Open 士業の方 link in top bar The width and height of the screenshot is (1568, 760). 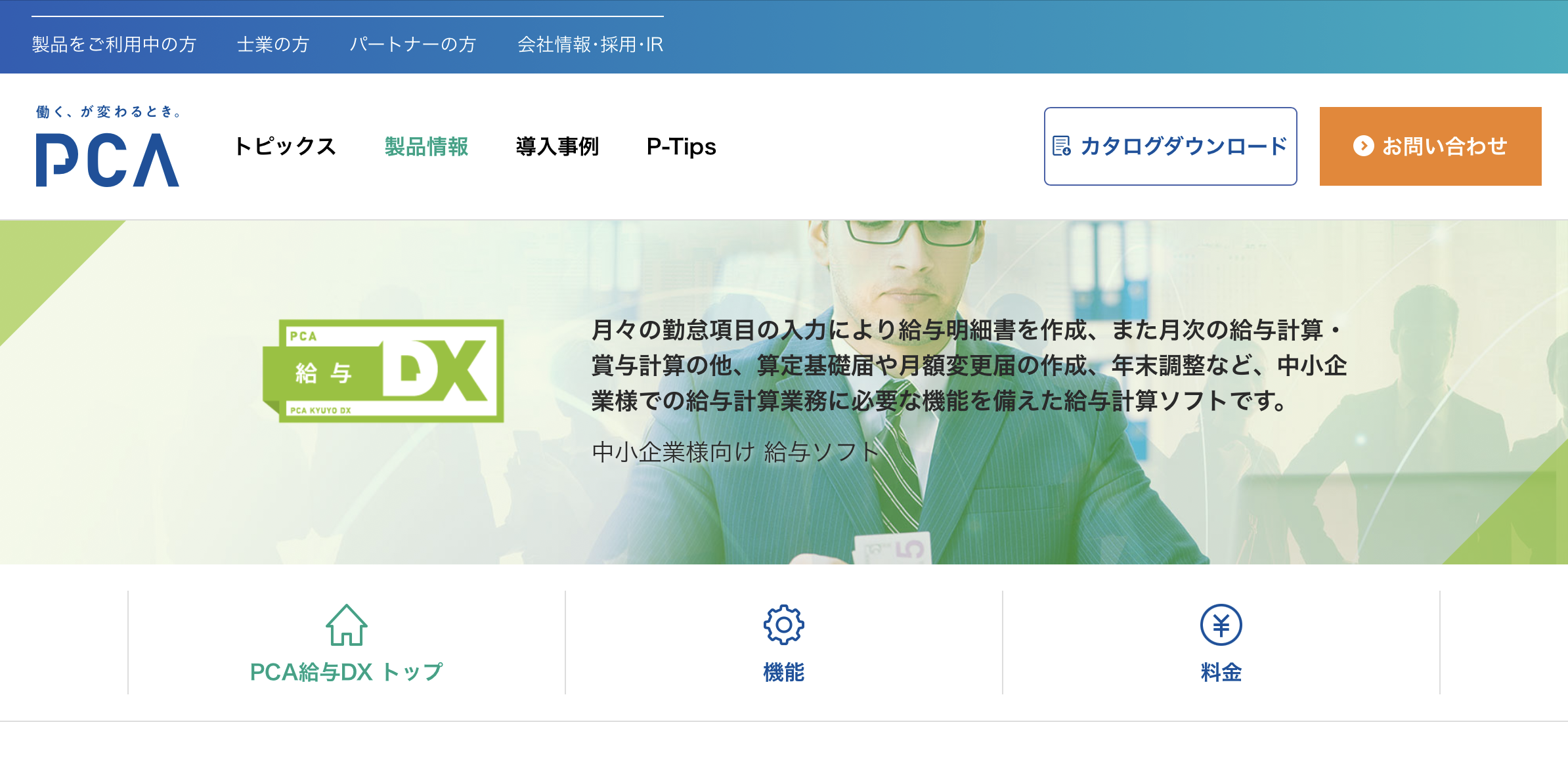point(273,45)
